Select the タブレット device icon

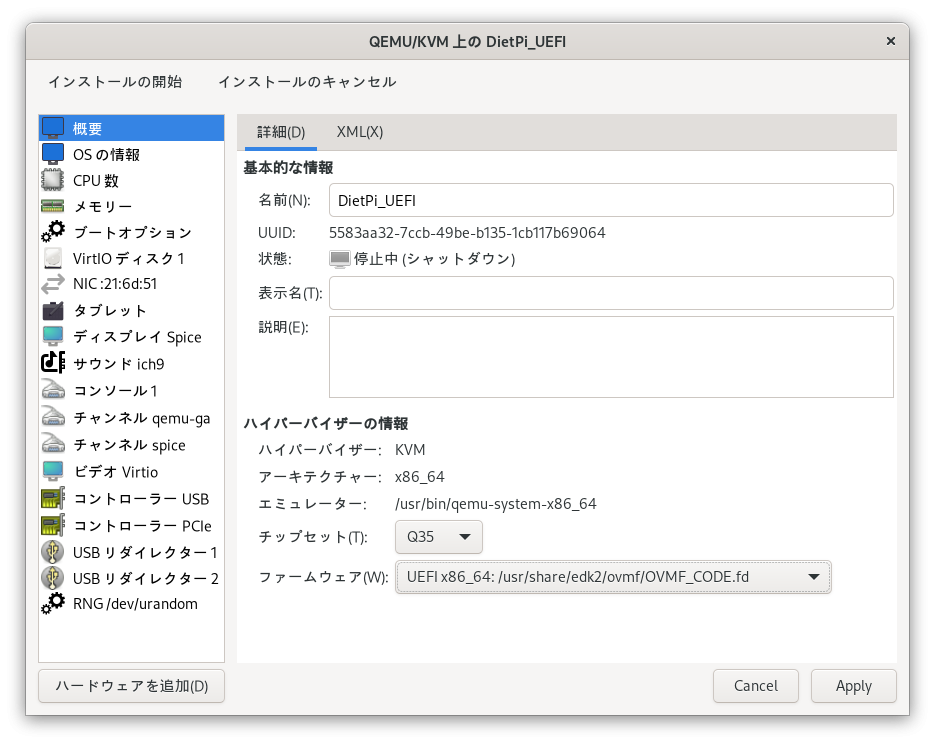(x=53, y=311)
